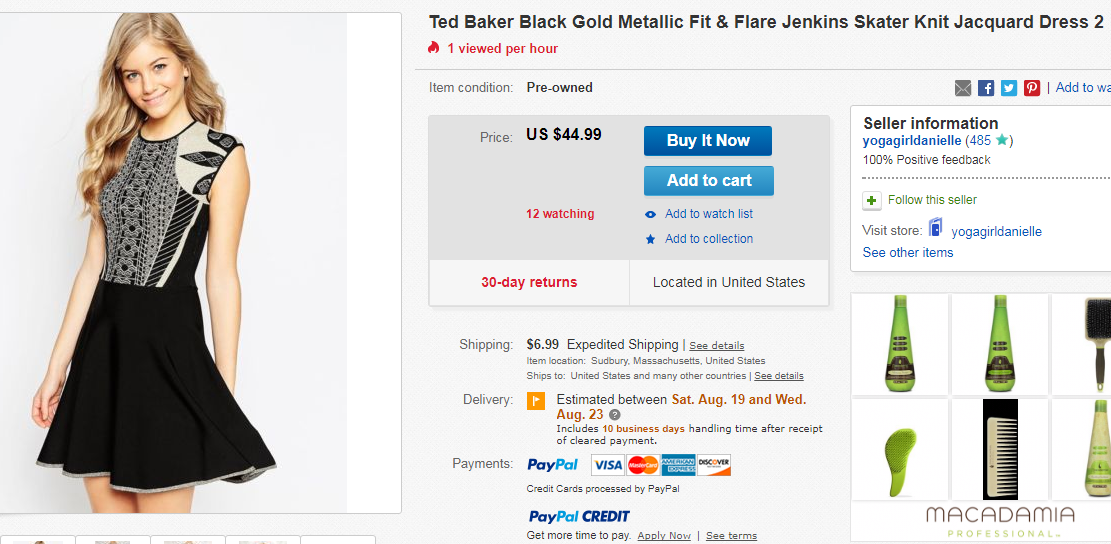Screen dimensions: 1111x544
Task: Share listing via email envelope icon
Action: click(x=963, y=88)
